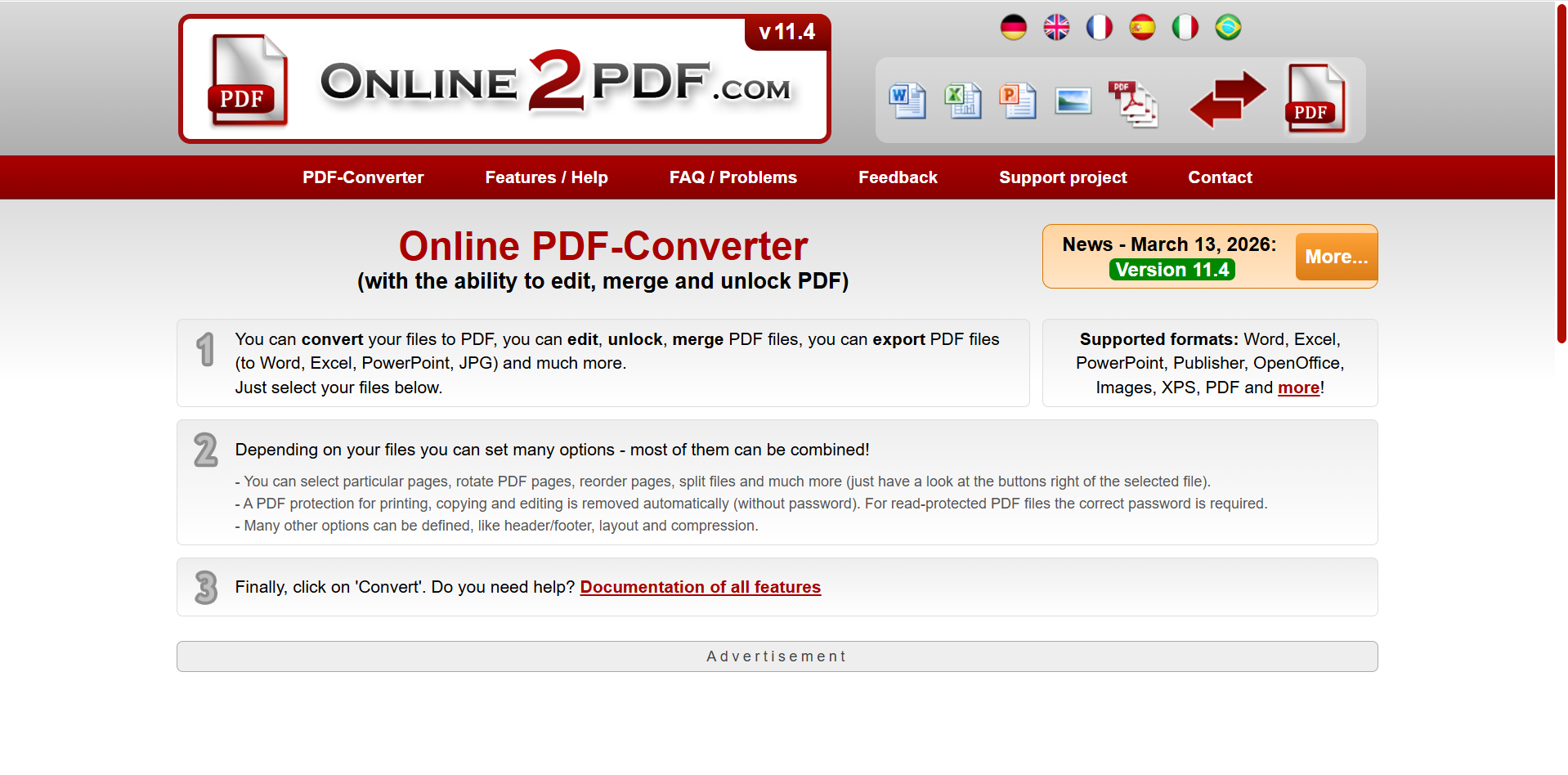Open the Contact page
1568x775 pixels.
click(x=1220, y=177)
